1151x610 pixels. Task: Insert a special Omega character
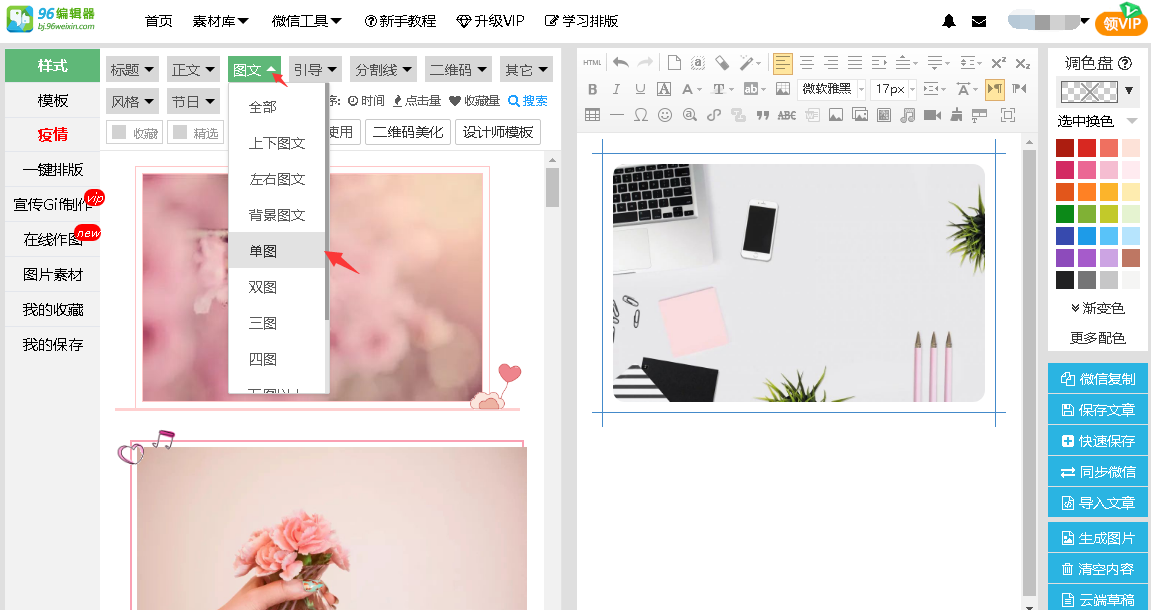point(641,115)
